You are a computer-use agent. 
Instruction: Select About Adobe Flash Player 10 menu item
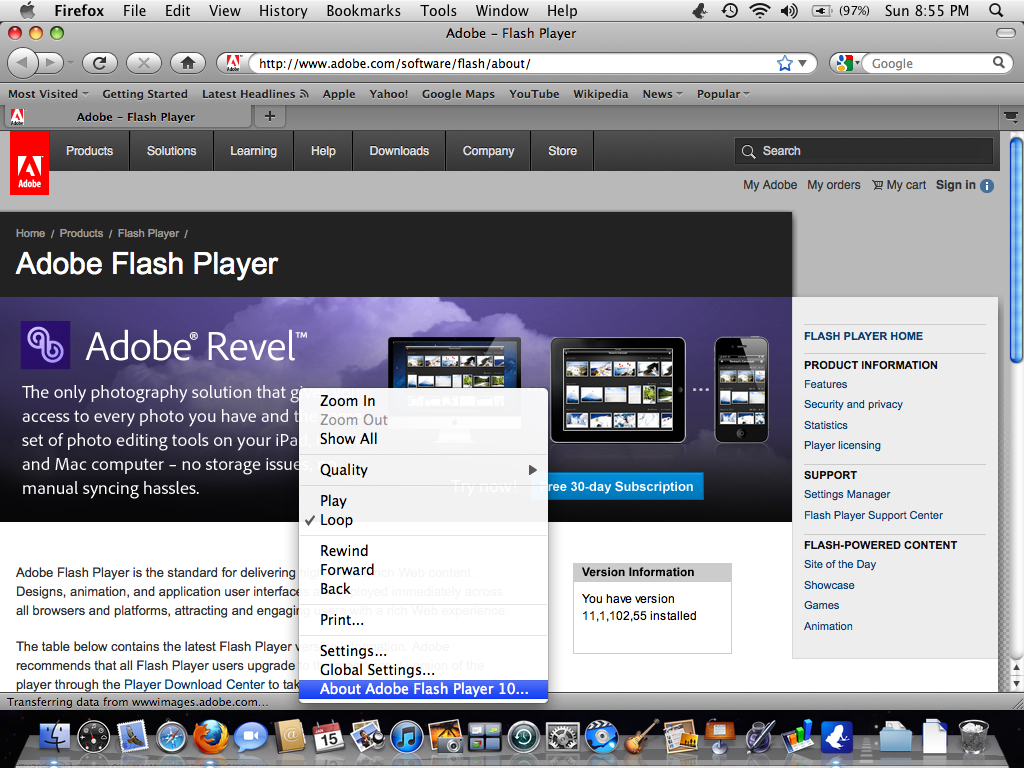423,689
